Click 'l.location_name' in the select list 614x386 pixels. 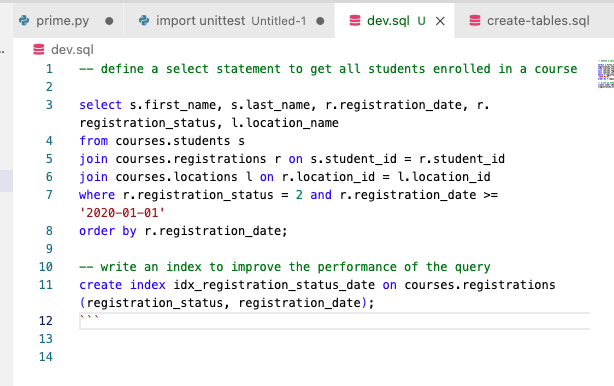click(285, 123)
